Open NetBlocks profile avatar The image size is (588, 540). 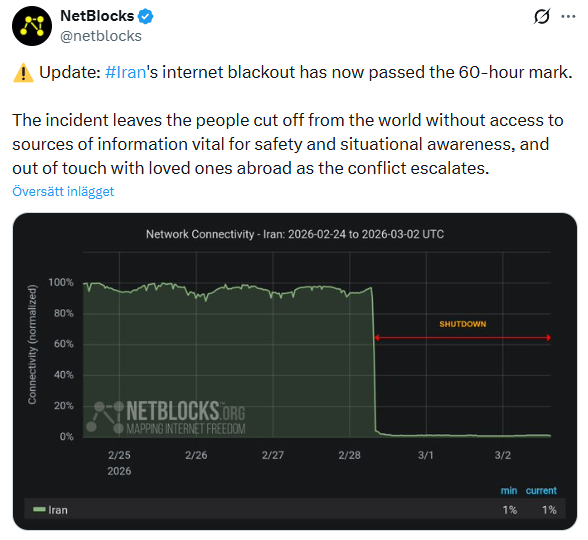pos(32,26)
